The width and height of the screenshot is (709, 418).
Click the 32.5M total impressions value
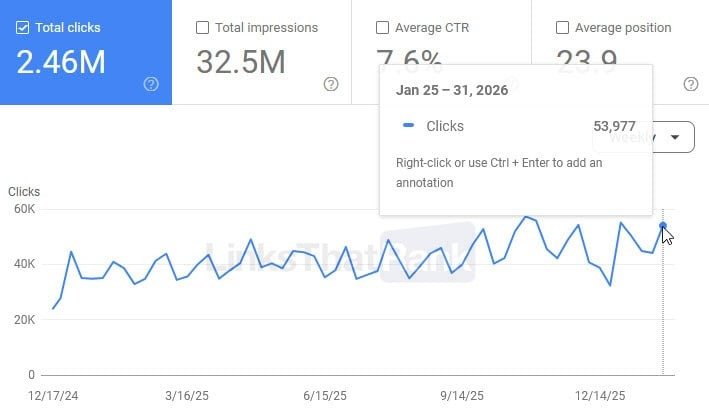tap(241, 62)
